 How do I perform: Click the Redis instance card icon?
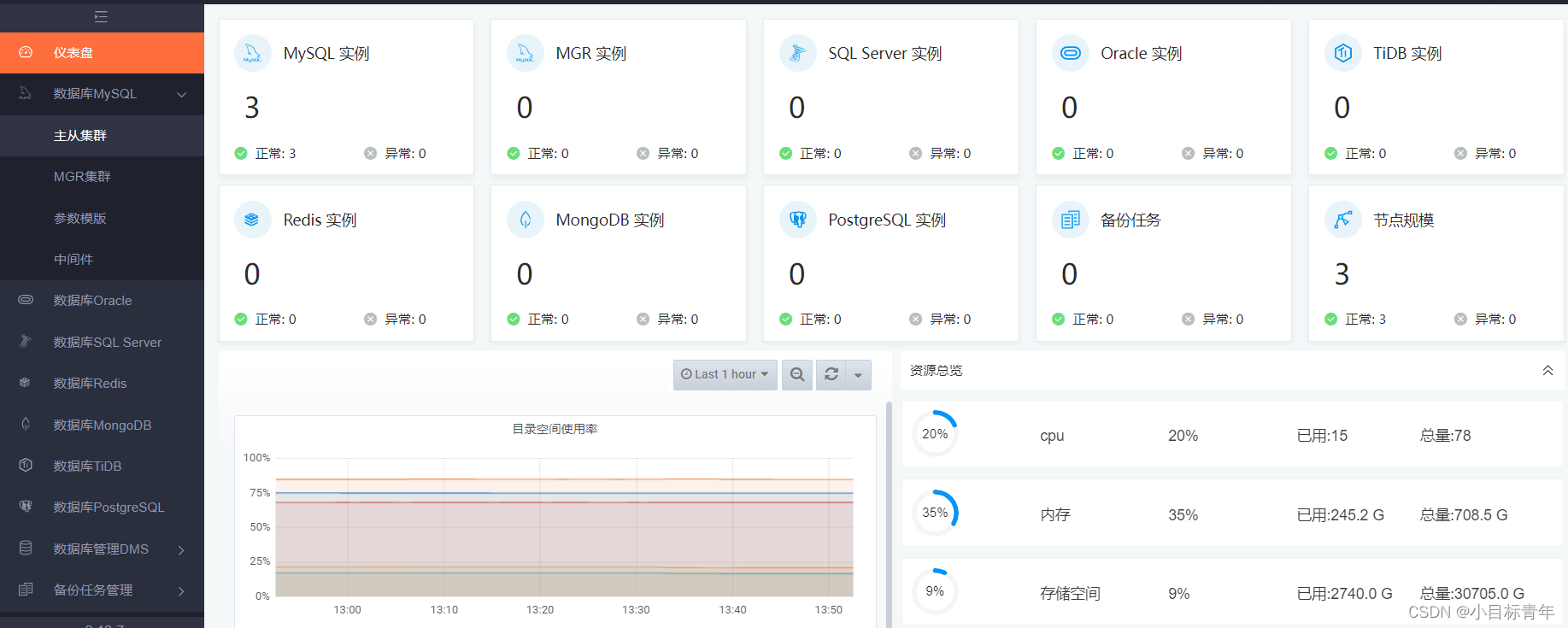[252, 220]
